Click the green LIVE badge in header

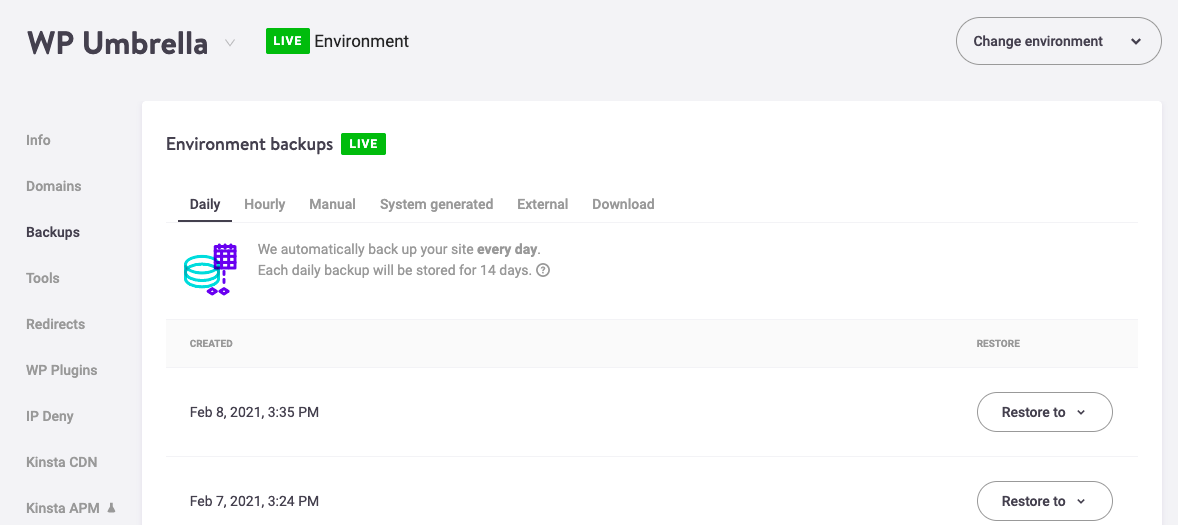click(x=288, y=41)
